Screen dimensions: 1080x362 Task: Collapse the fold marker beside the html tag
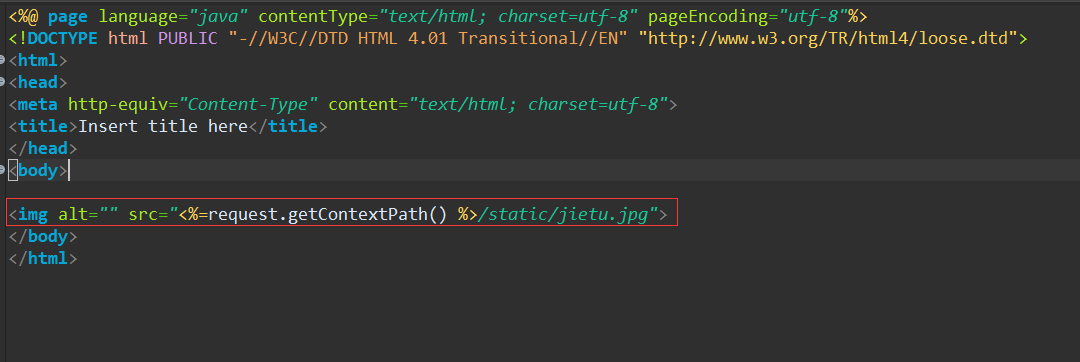[3, 61]
